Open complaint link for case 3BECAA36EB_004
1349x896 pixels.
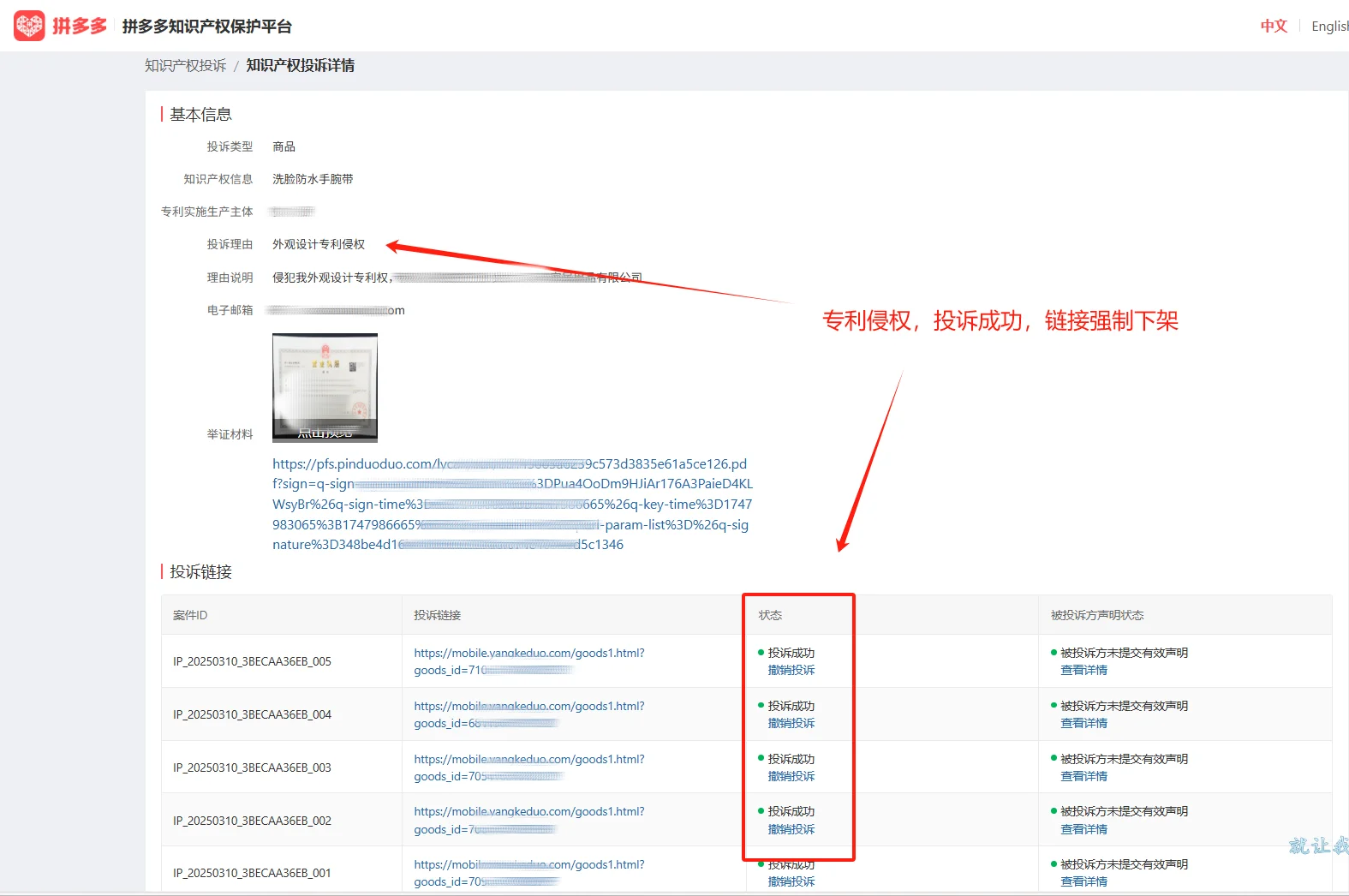pyautogui.click(x=529, y=714)
